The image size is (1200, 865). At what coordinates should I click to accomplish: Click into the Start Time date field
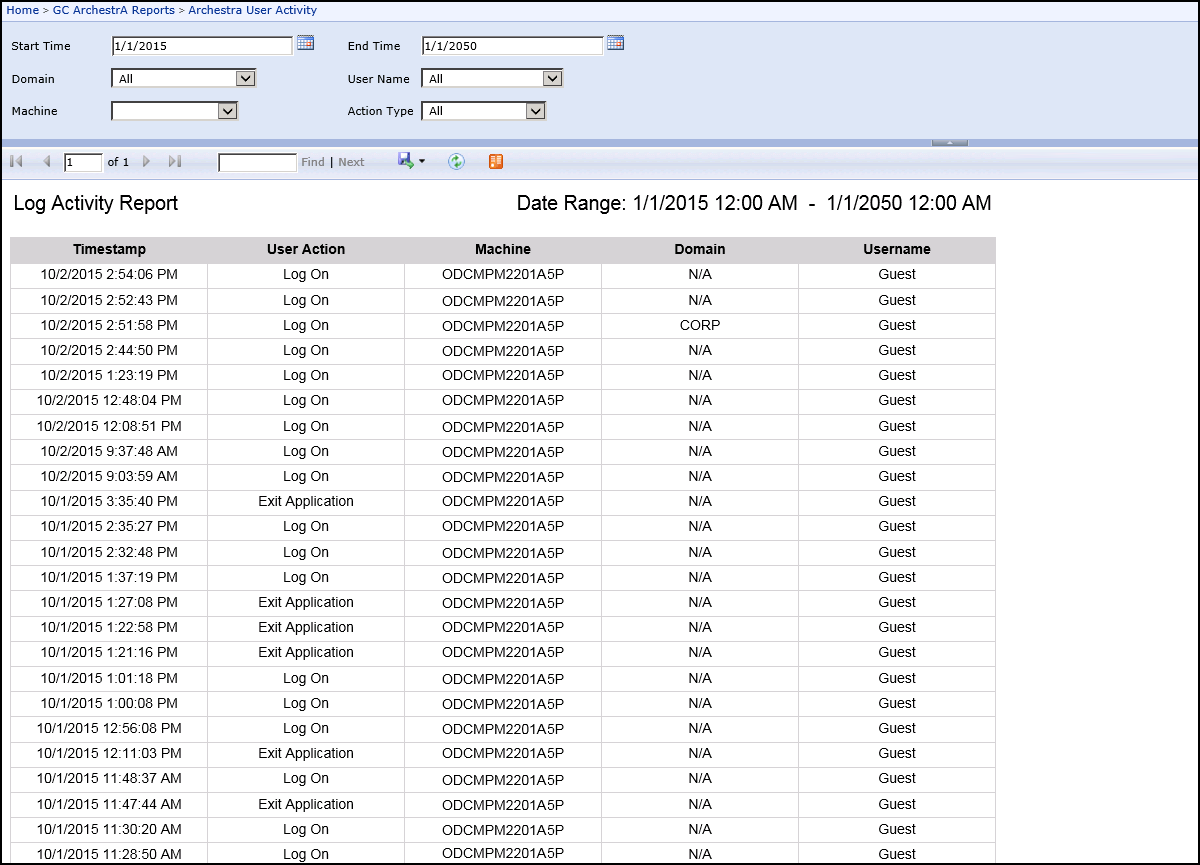[x=202, y=45]
